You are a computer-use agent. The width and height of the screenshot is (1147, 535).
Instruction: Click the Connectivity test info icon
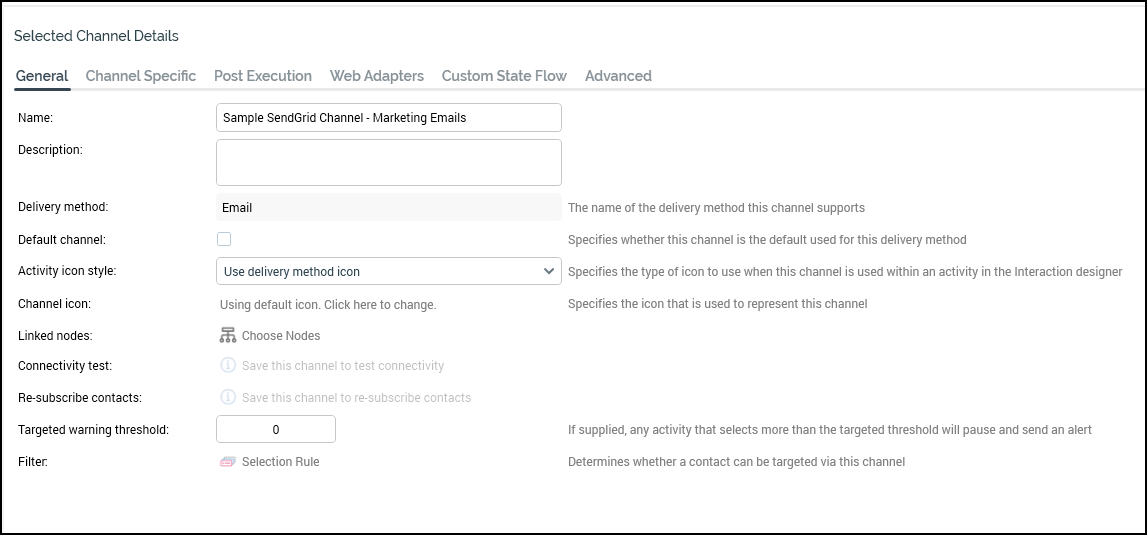click(228, 366)
